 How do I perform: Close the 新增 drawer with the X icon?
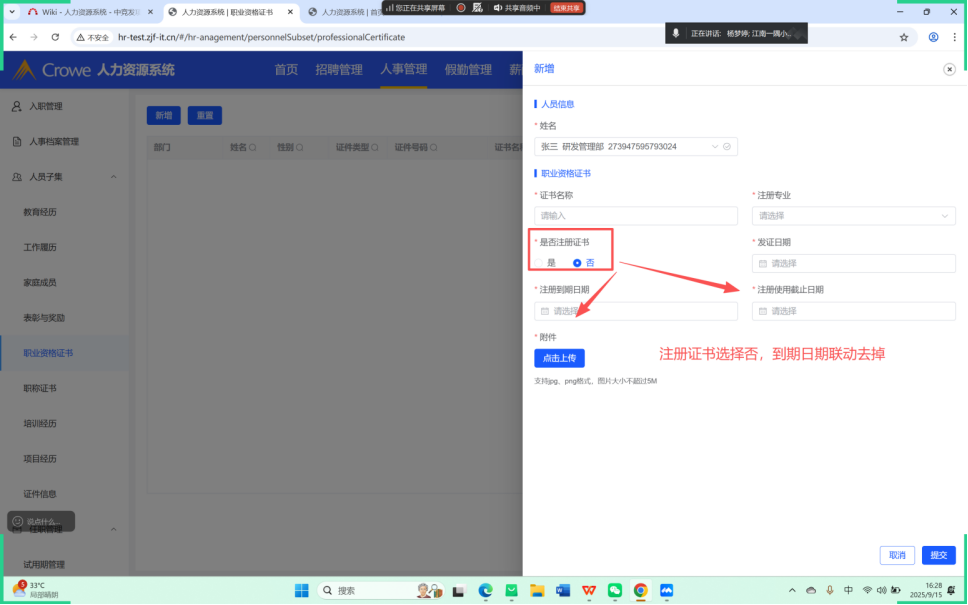click(x=949, y=69)
